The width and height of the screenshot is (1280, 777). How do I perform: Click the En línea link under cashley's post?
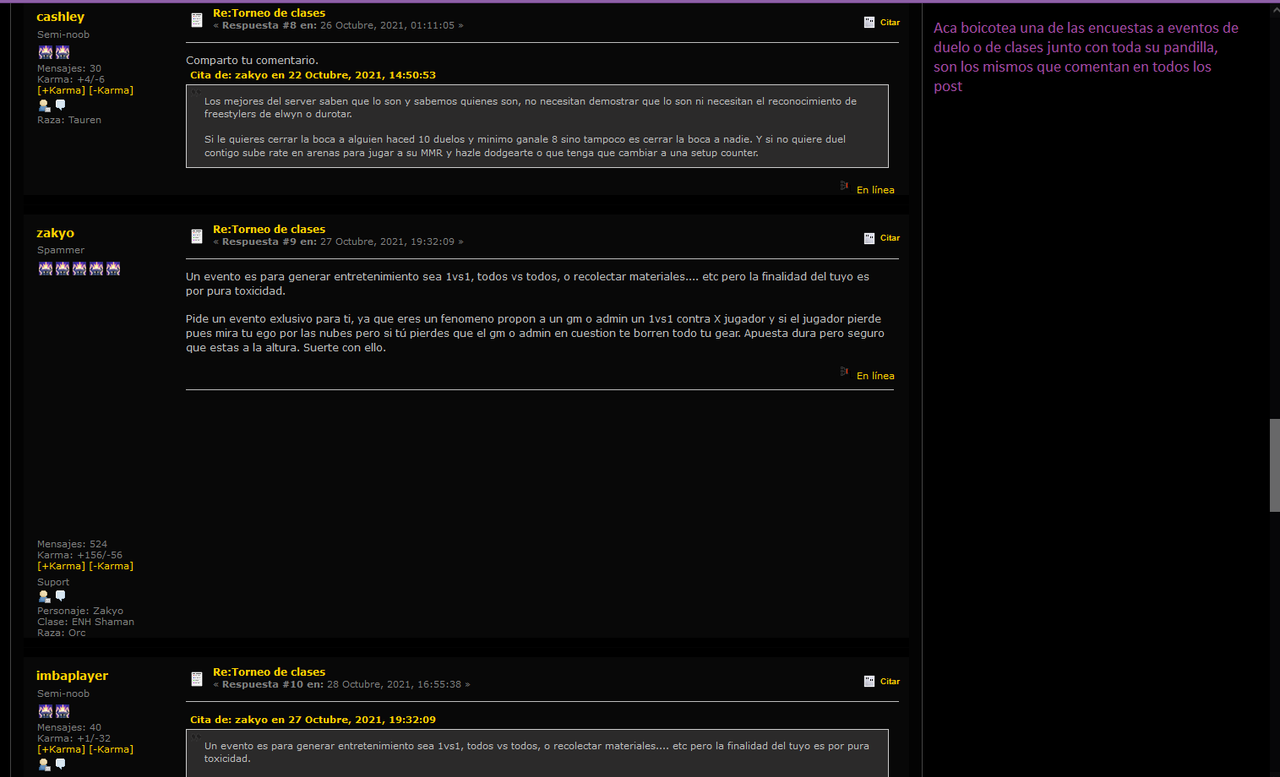coord(875,190)
